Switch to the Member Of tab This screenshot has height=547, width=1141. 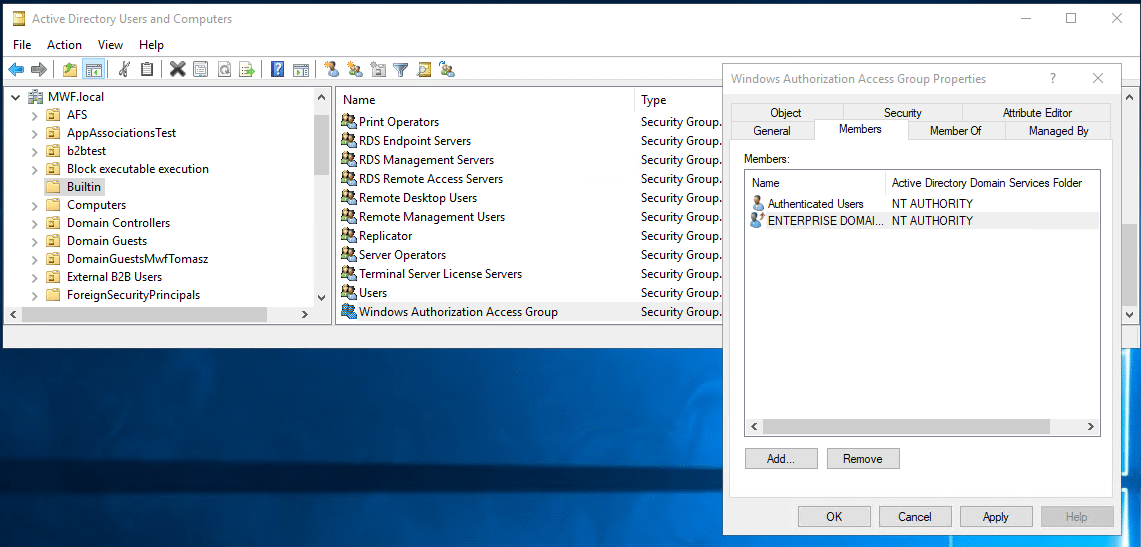coord(955,131)
